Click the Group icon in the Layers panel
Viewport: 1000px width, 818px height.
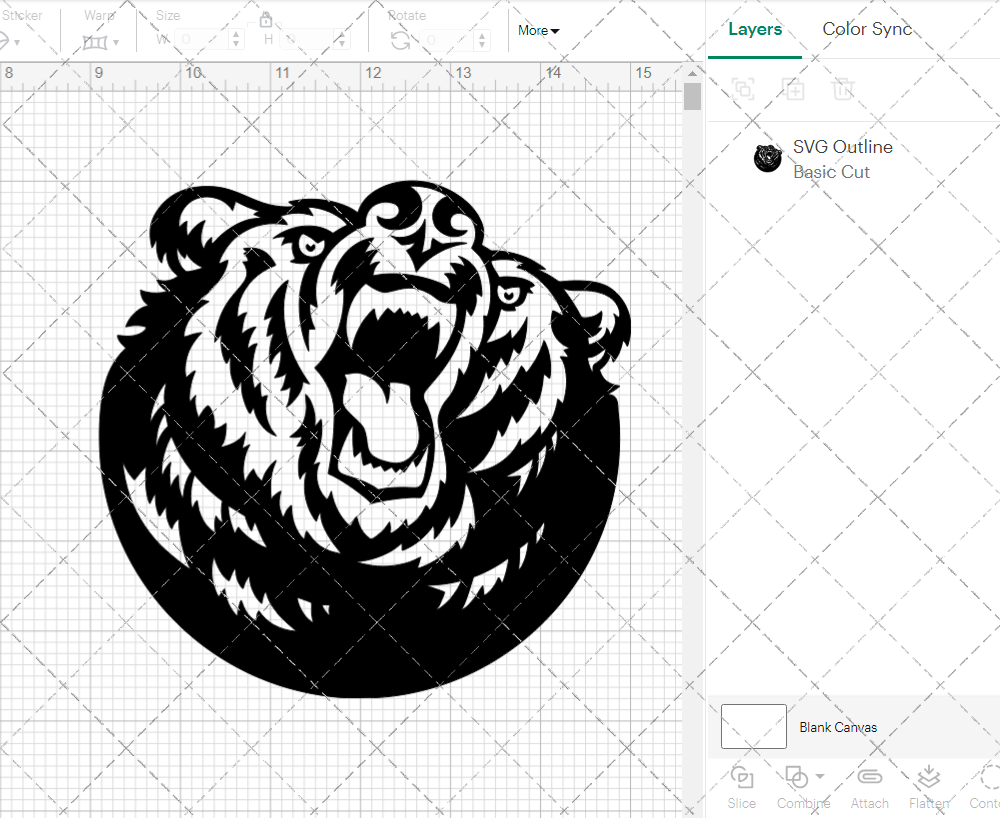(x=742, y=89)
